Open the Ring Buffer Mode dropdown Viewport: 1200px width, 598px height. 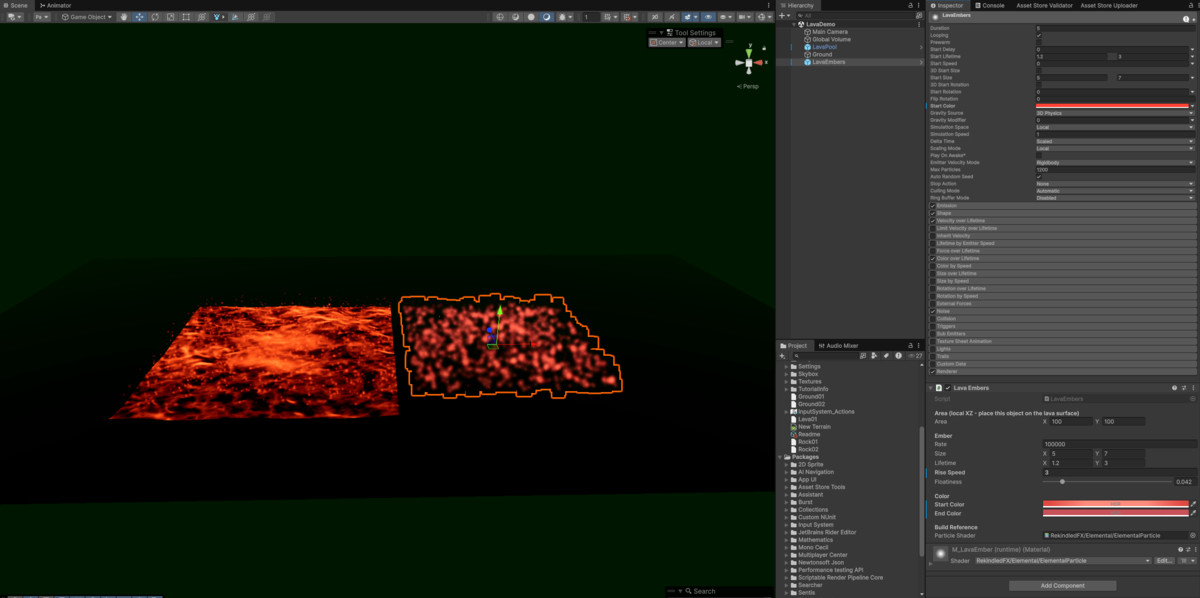pos(1115,198)
